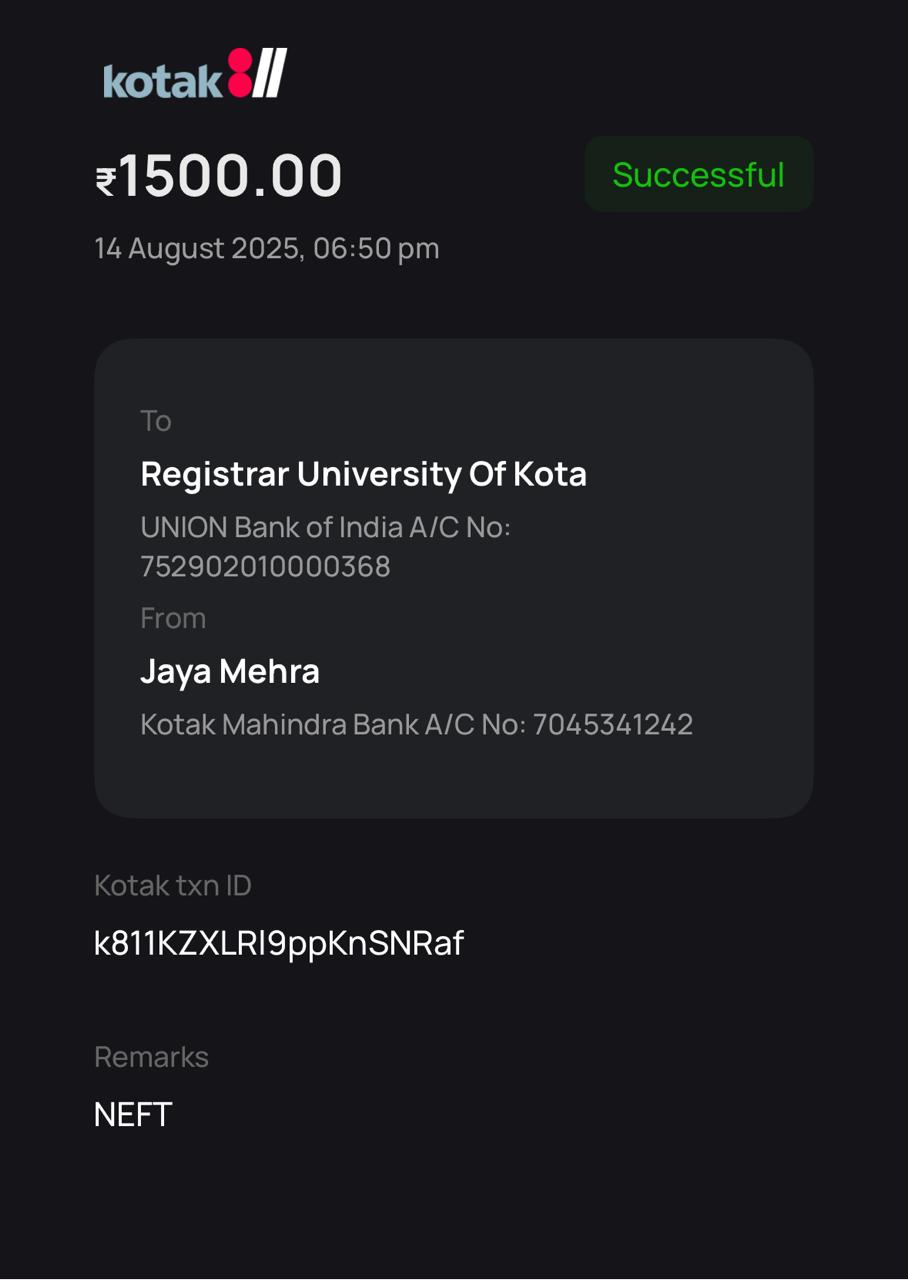908x1280 pixels.
Task: Click recipient Registrar University Of Kota
Action: coord(363,474)
